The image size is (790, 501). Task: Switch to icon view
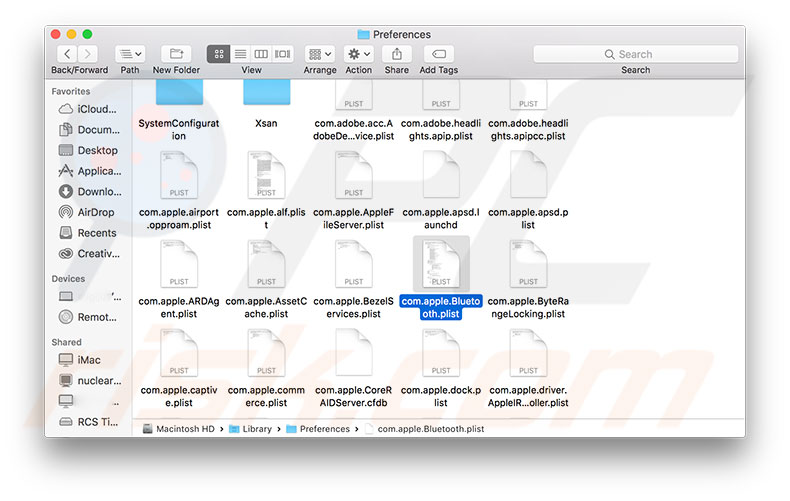[x=219, y=54]
